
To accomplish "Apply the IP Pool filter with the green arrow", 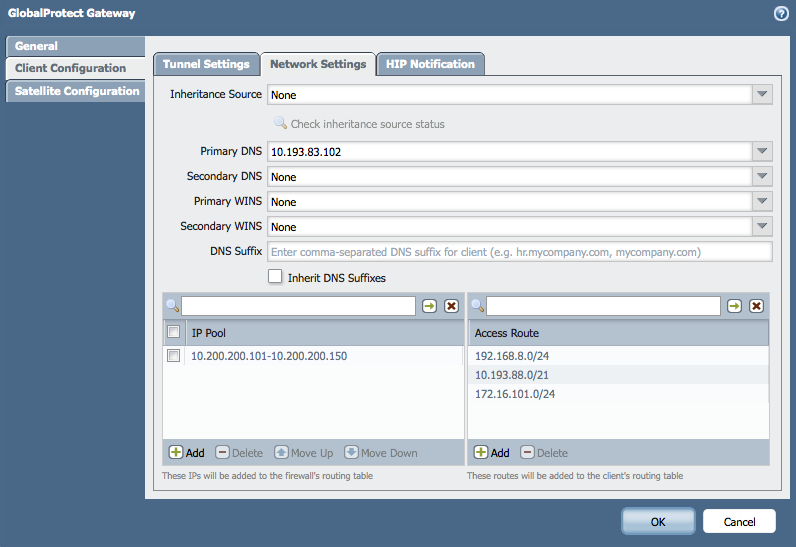I will [429, 306].
